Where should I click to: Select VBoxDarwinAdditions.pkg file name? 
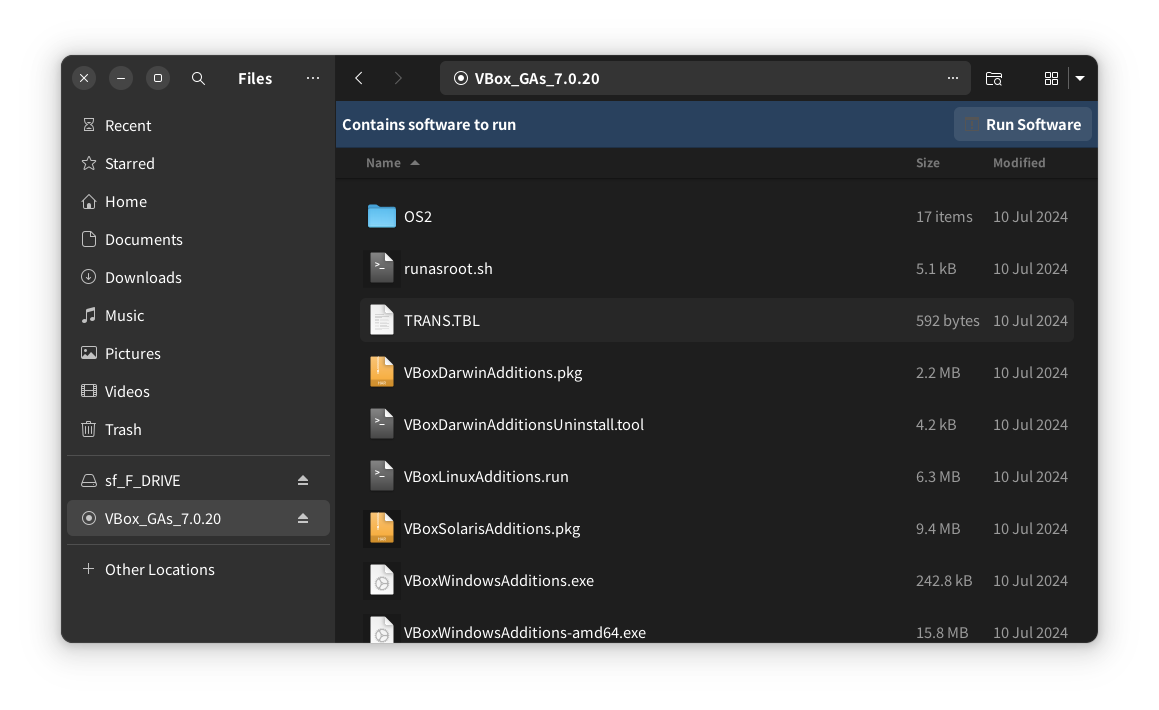(493, 372)
